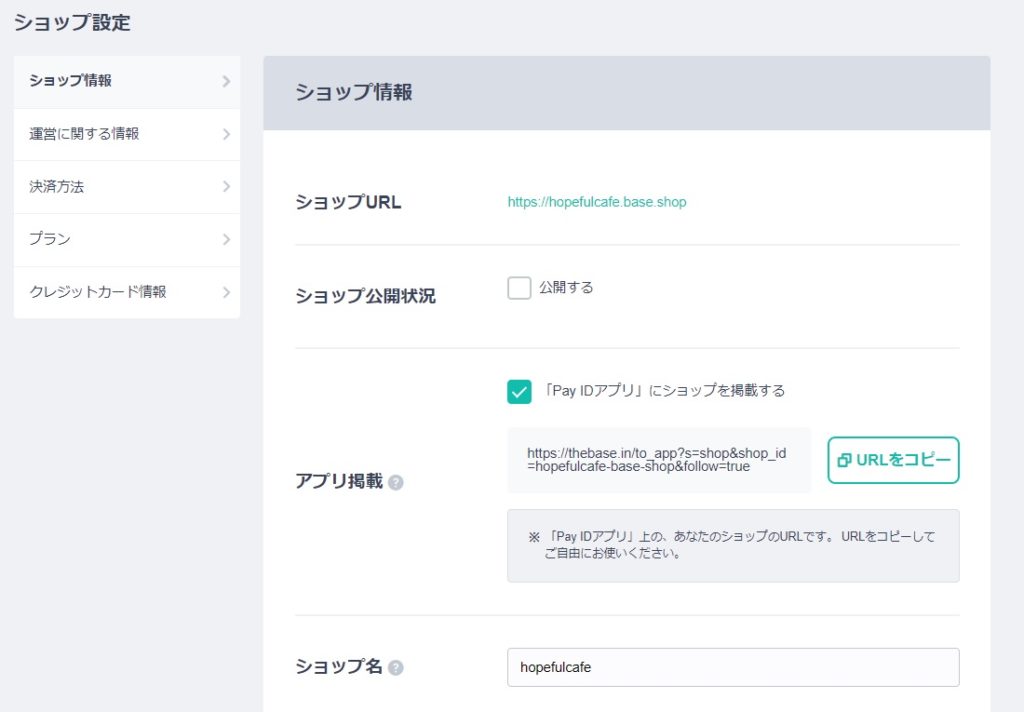Open the プラン section
This screenshot has width=1024, height=712.
tap(50, 240)
